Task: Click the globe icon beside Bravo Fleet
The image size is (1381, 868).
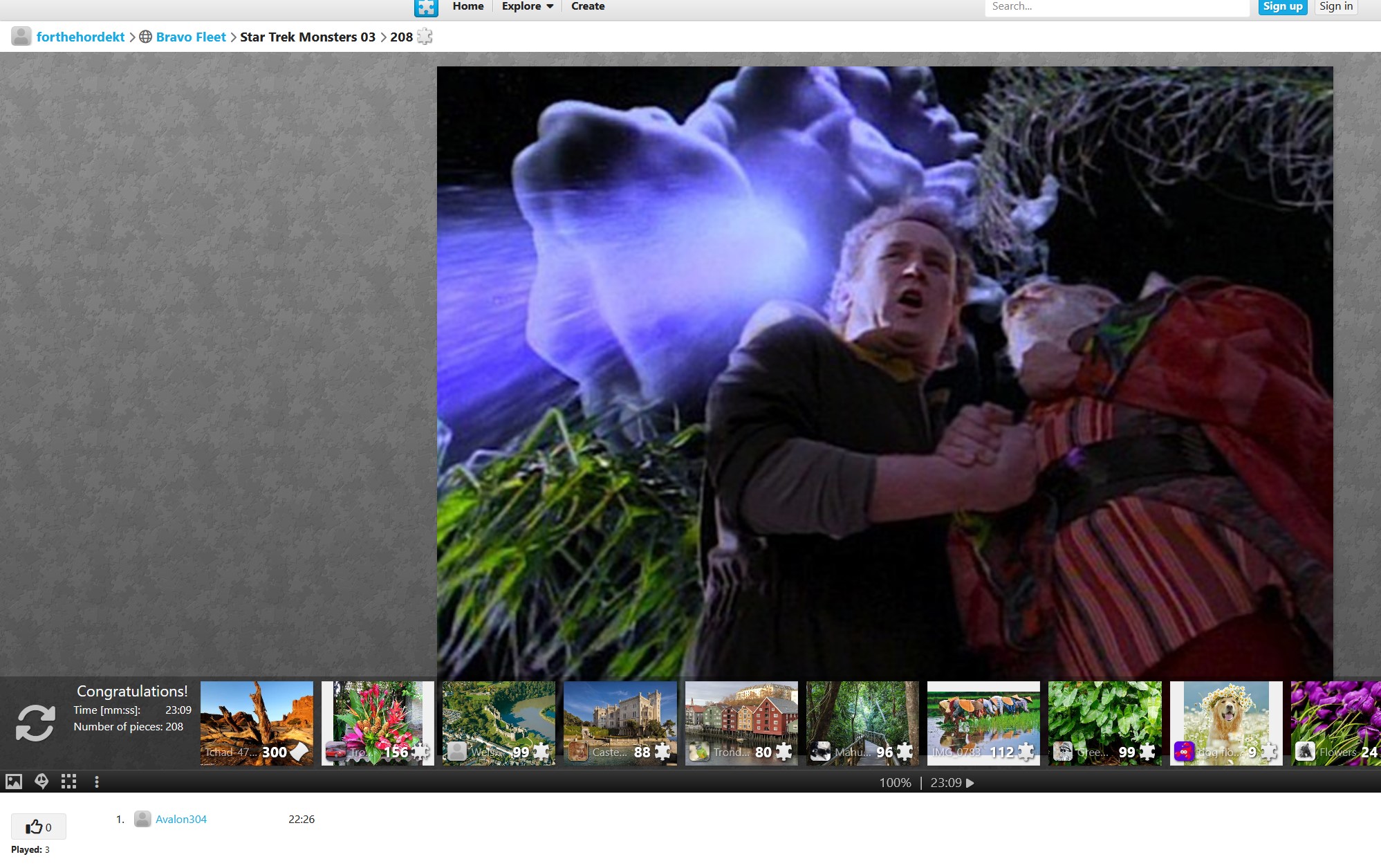Action: [x=145, y=37]
